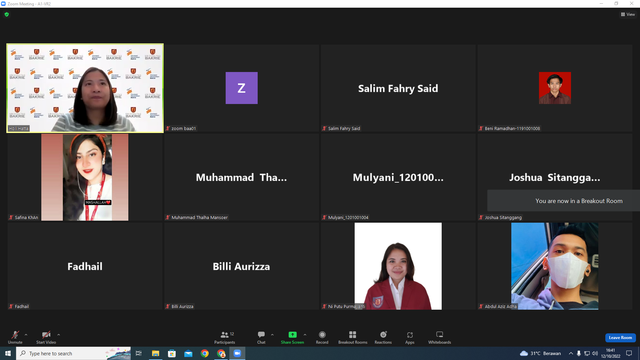This screenshot has height=360, width=640.
Task: Open the Chat panel
Action: pos(261,337)
